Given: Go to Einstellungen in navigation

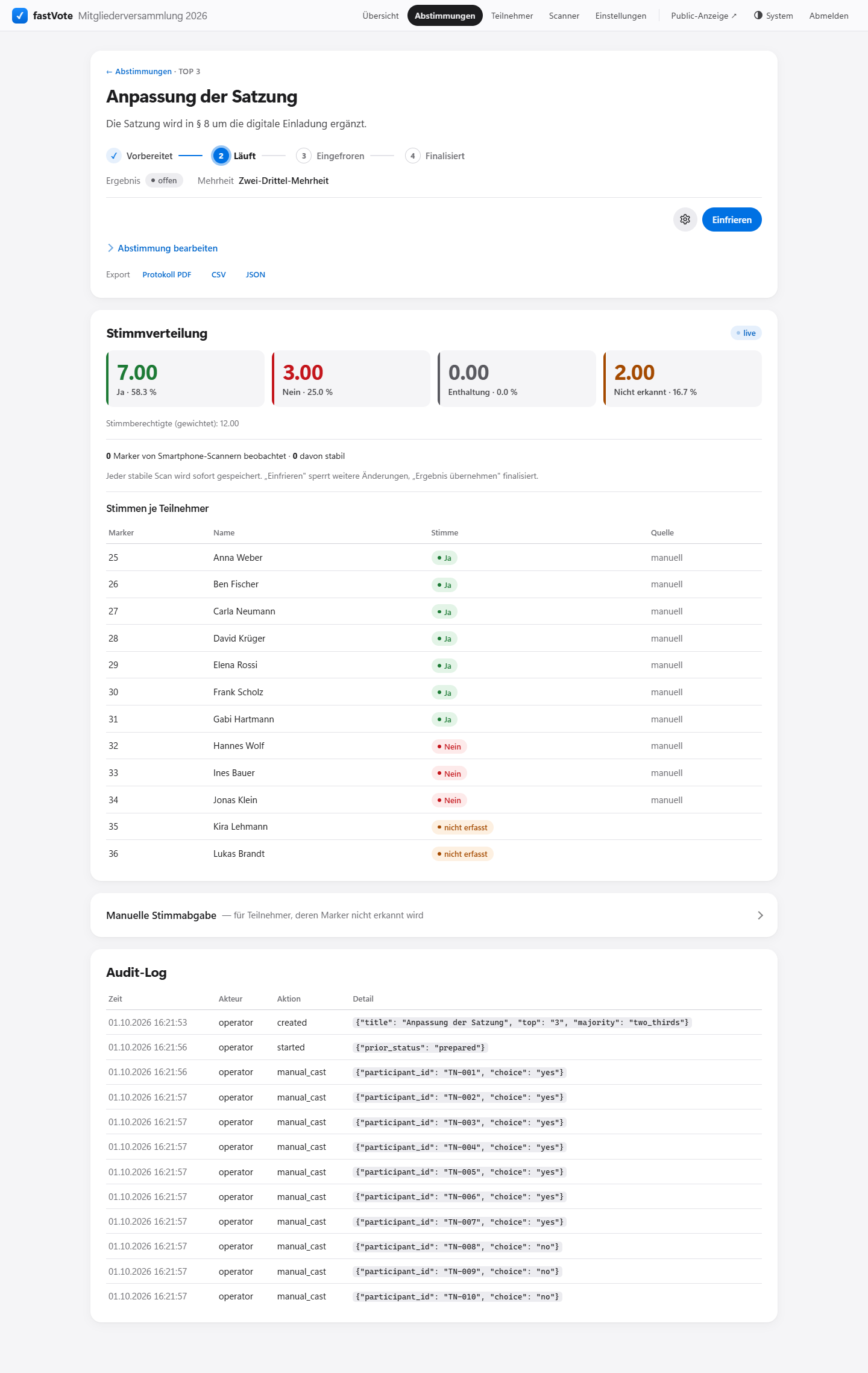Looking at the screenshot, I should tap(620, 16).
